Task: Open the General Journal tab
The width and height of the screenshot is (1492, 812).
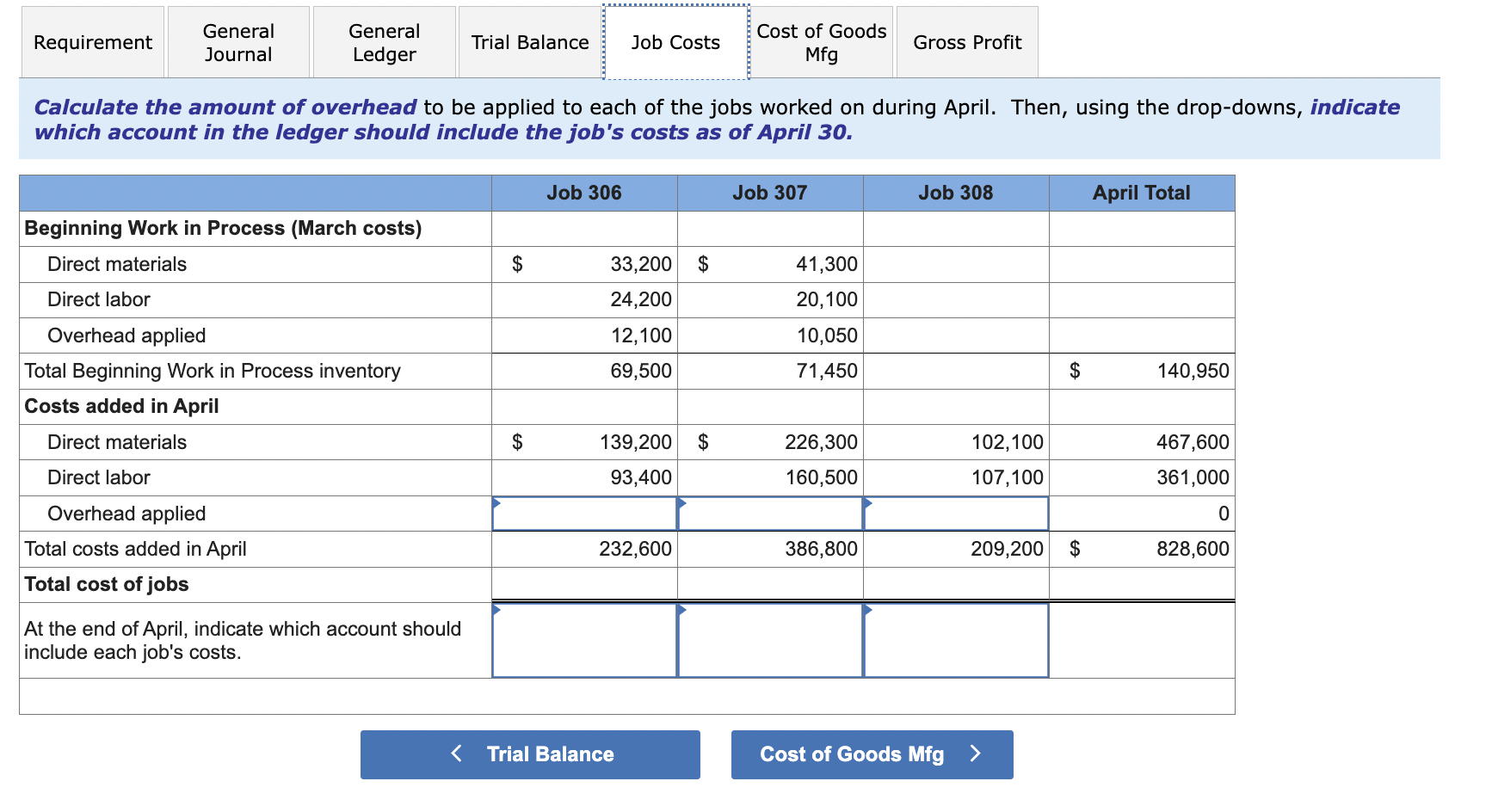Action: (237, 41)
